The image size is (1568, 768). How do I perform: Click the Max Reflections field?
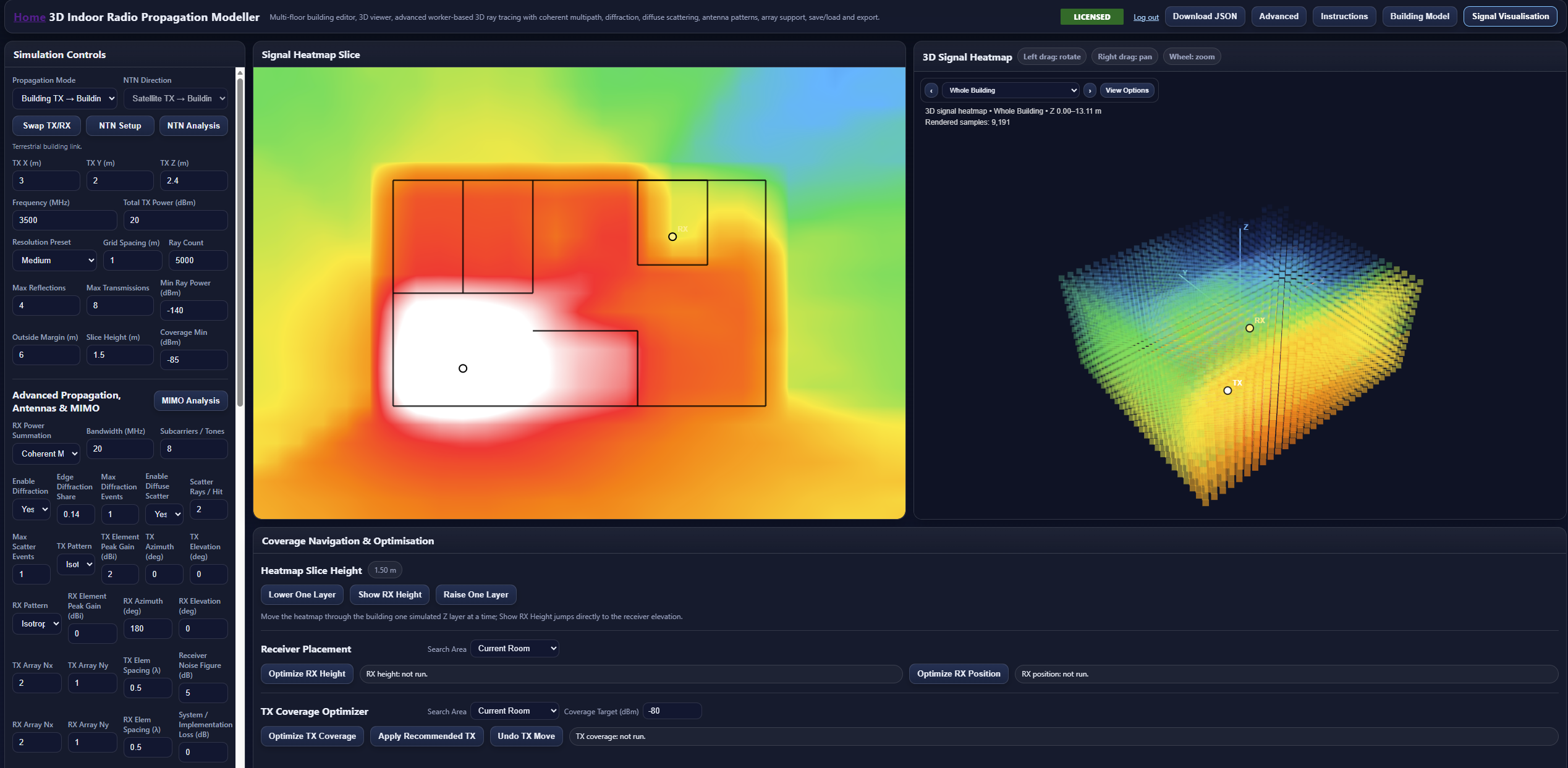pos(46,305)
